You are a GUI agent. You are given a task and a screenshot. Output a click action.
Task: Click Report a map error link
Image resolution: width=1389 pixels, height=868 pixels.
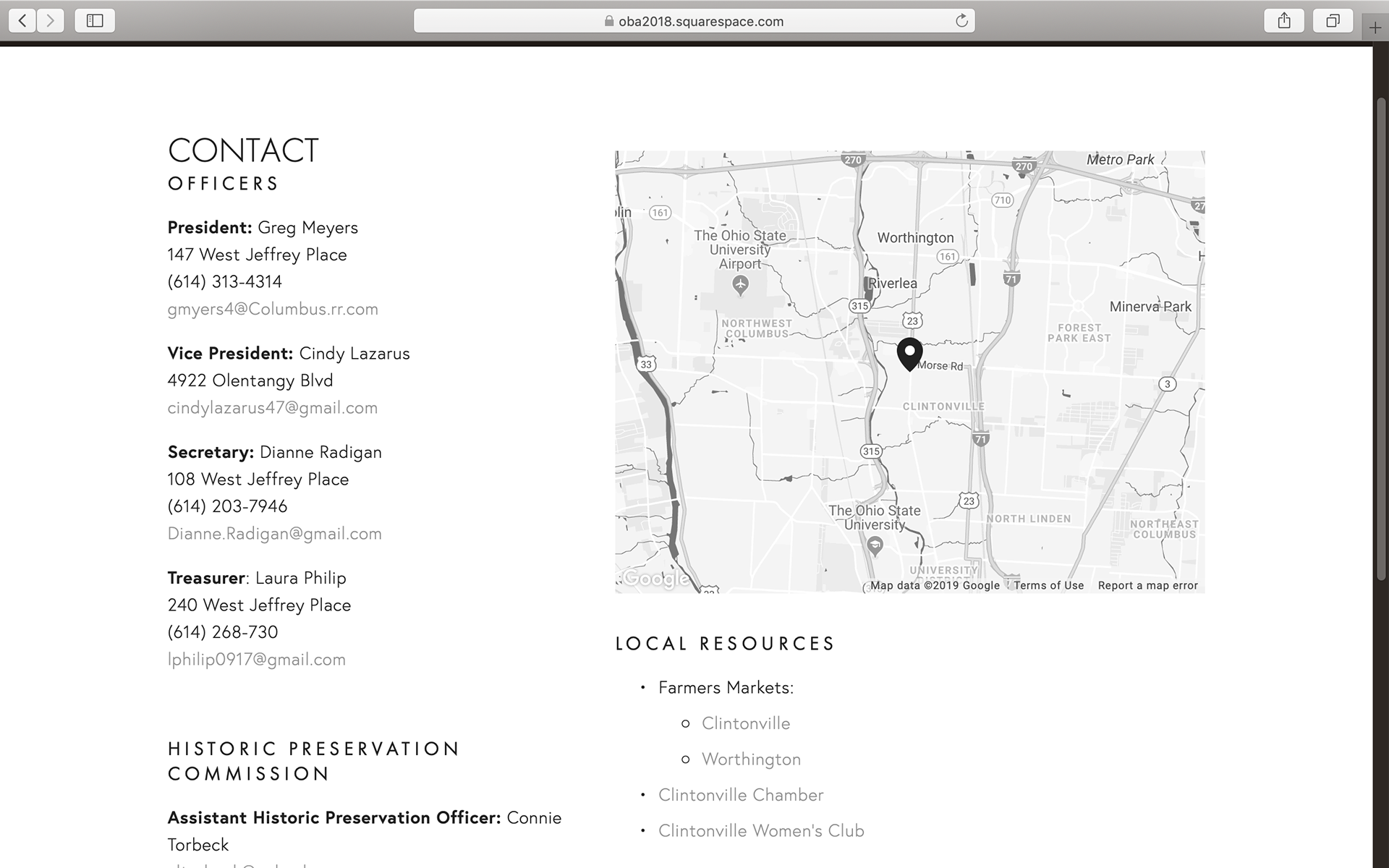point(1147,585)
